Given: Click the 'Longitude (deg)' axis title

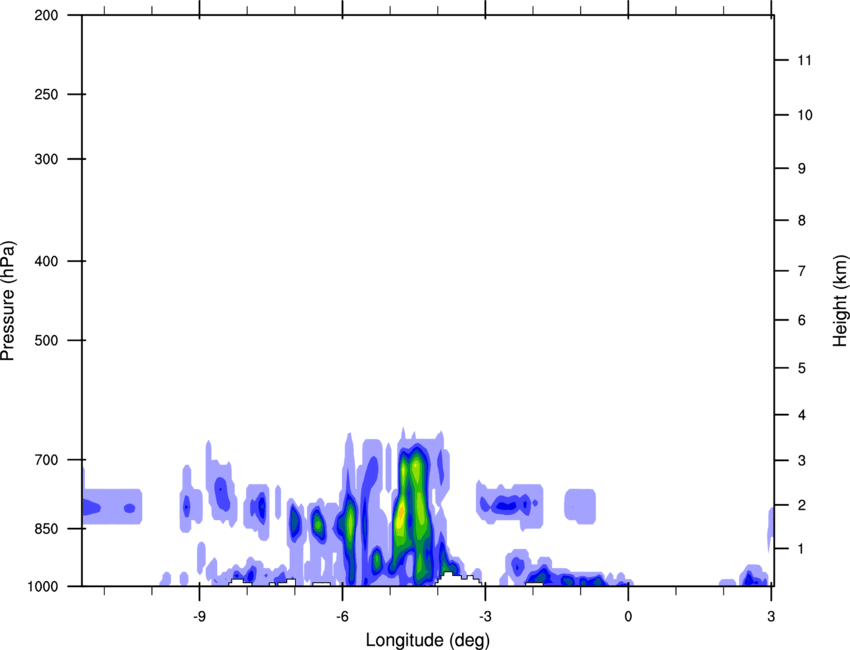Looking at the screenshot, I should click(428, 640).
